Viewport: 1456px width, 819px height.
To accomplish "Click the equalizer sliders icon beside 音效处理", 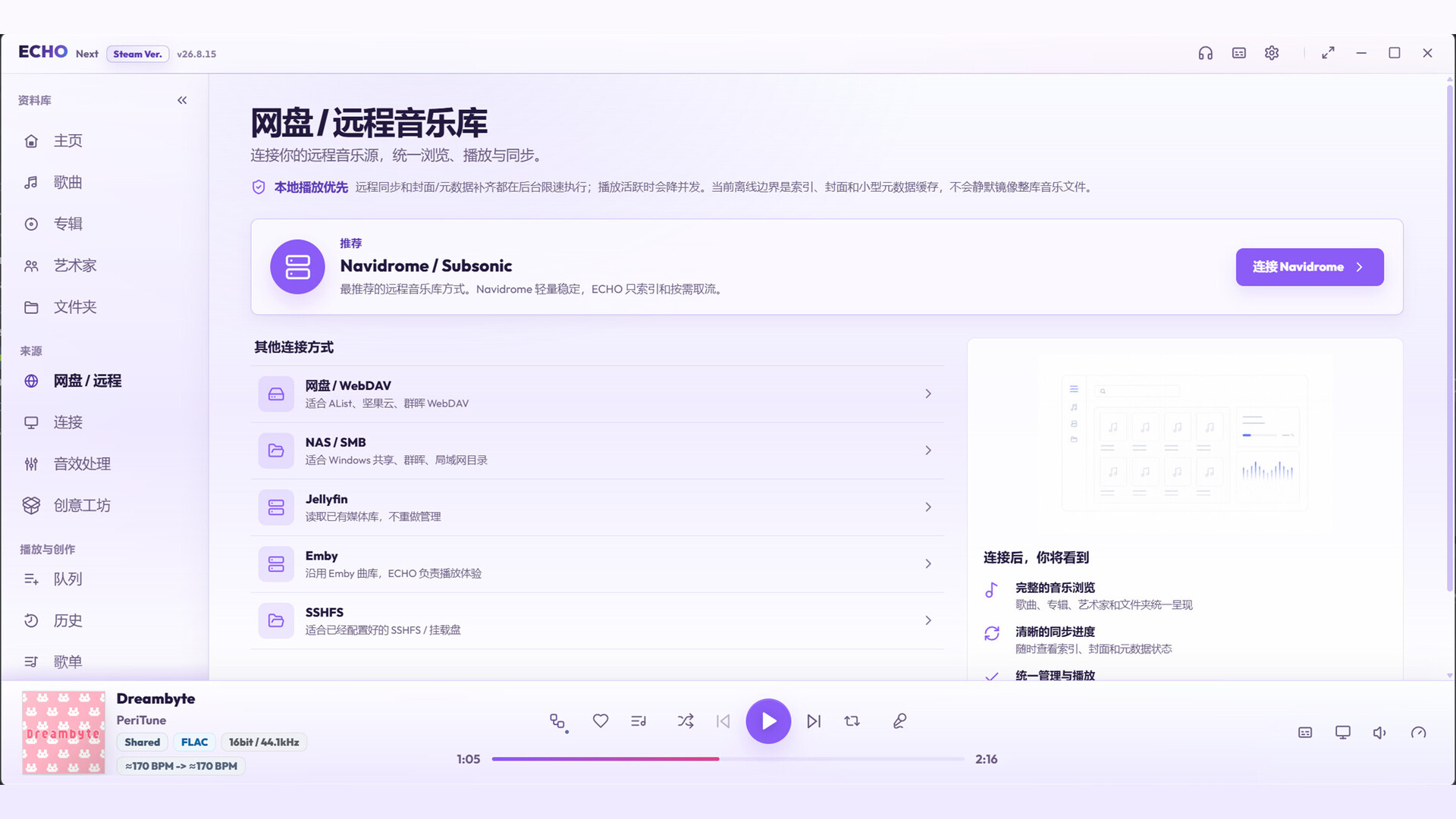I will click(31, 464).
